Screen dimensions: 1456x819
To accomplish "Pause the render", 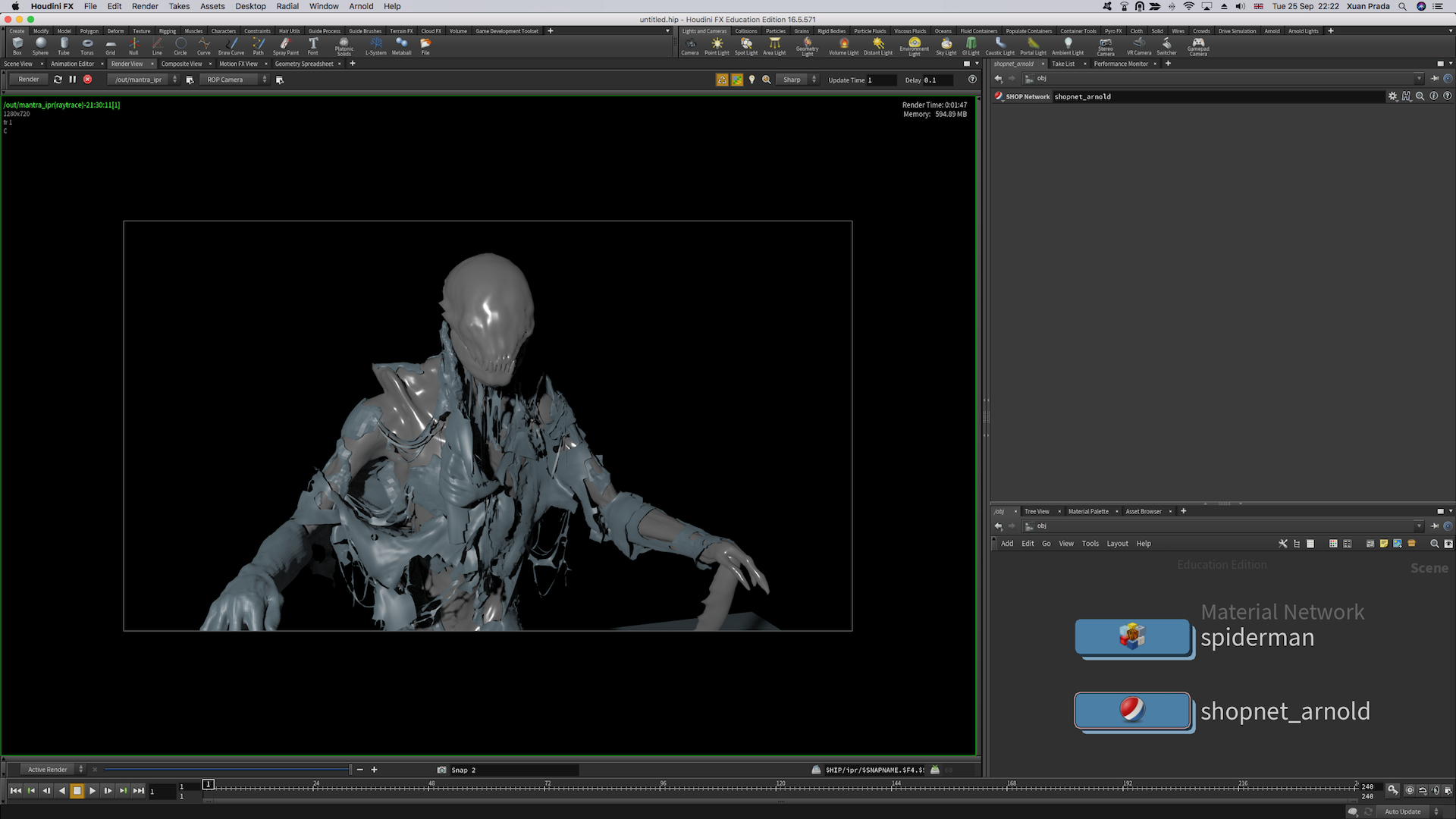I will (x=73, y=79).
